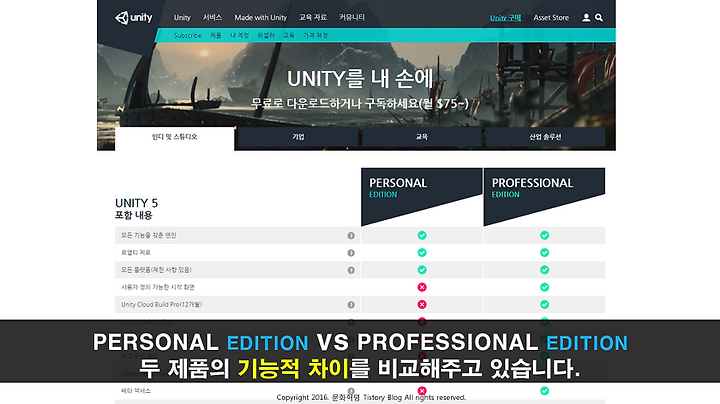Click Professional check mark for 로열티 제로

click(x=545, y=252)
